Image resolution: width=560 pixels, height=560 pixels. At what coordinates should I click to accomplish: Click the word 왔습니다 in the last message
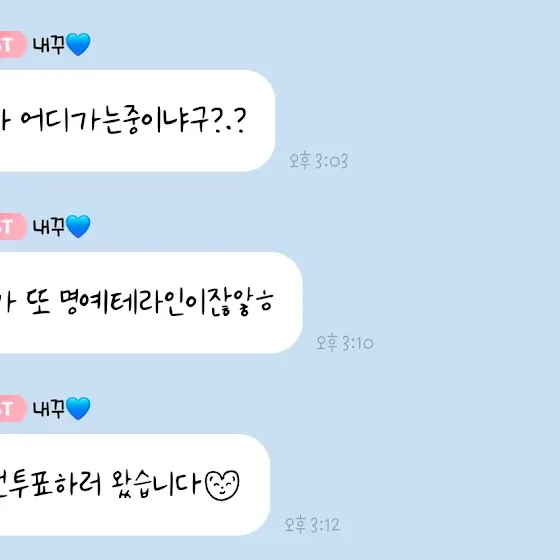pyautogui.click(x=156, y=485)
